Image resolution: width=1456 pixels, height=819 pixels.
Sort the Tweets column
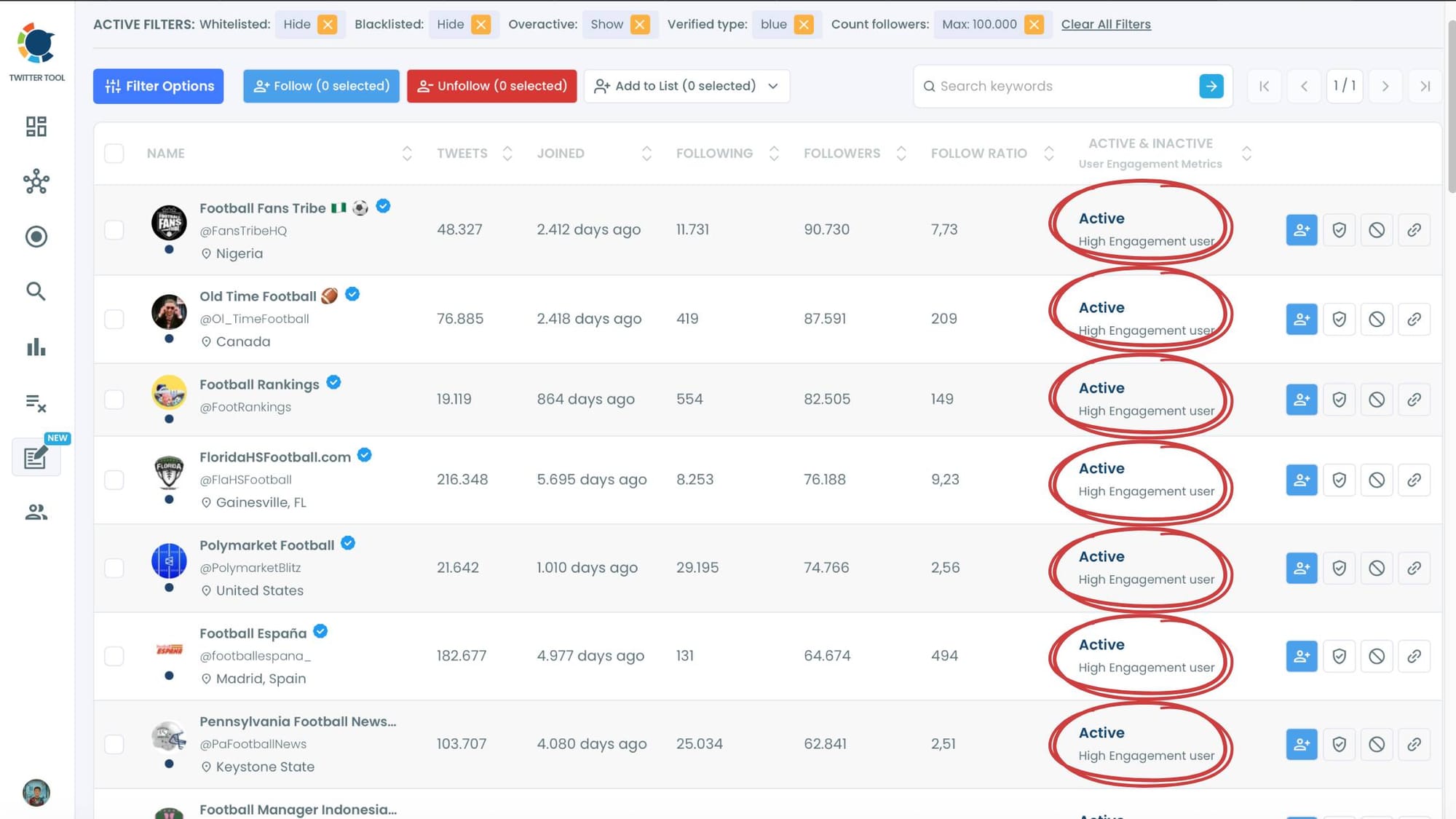click(x=507, y=153)
